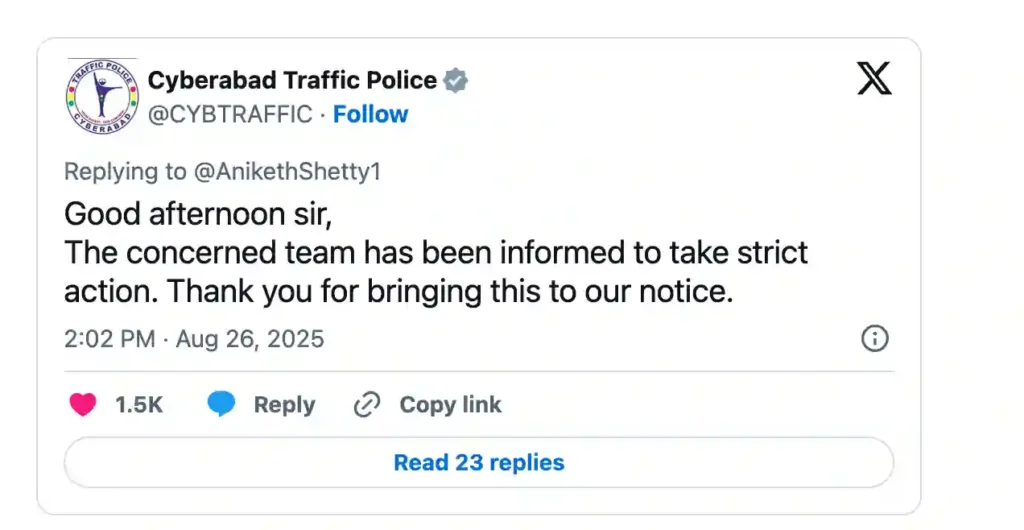Screen dimensions: 1024x530
Task: Follow the Cyberabad Traffic Police account
Action: 371,114
